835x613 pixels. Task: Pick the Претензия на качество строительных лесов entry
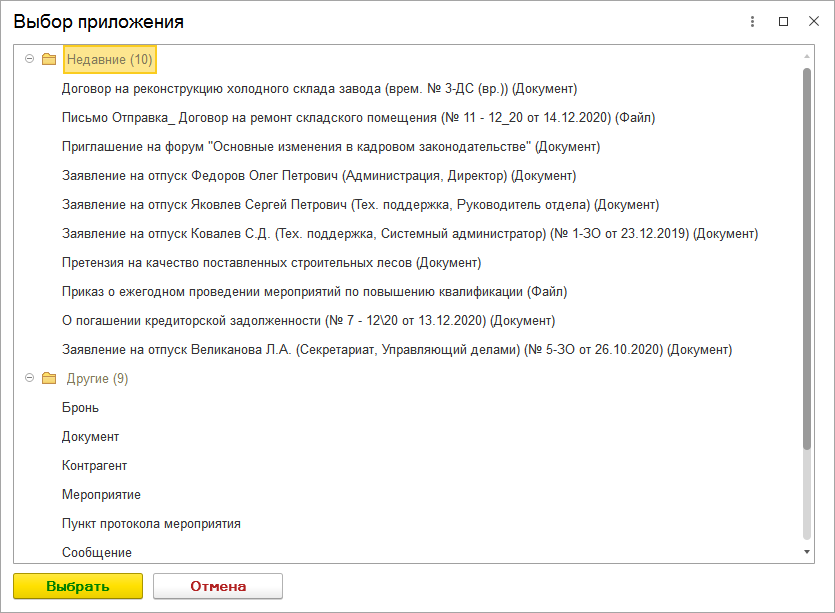click(271, 263)
